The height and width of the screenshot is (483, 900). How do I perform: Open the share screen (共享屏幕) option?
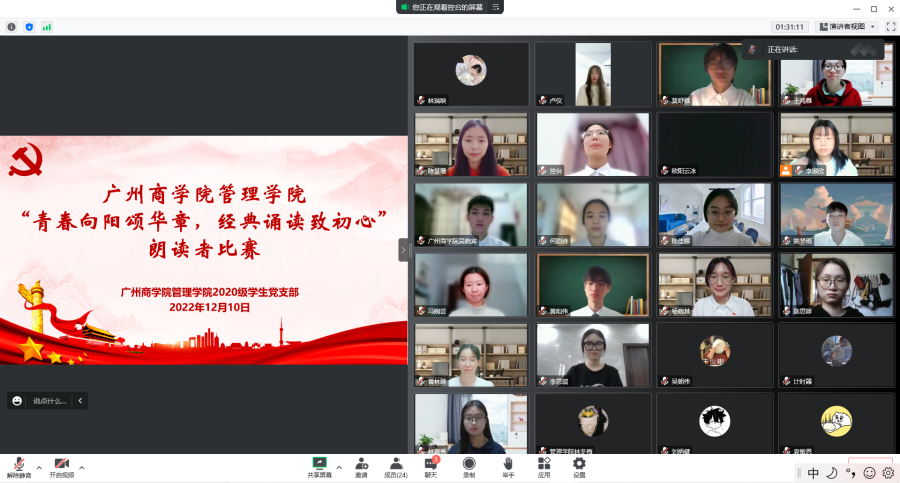click(319, 467)
